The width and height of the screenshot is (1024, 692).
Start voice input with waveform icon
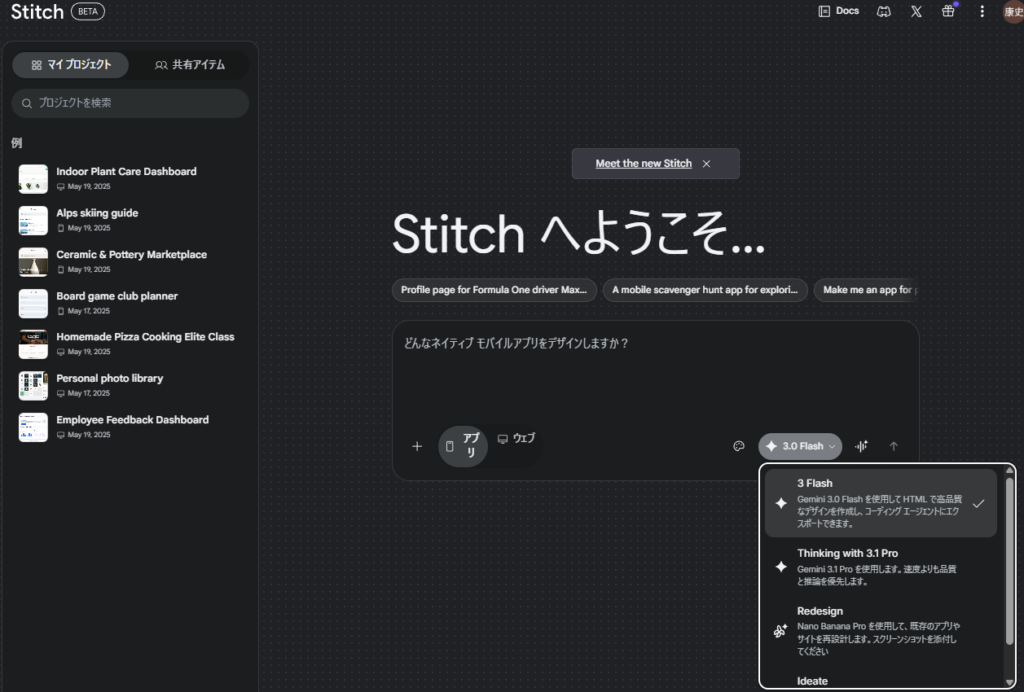861,446
